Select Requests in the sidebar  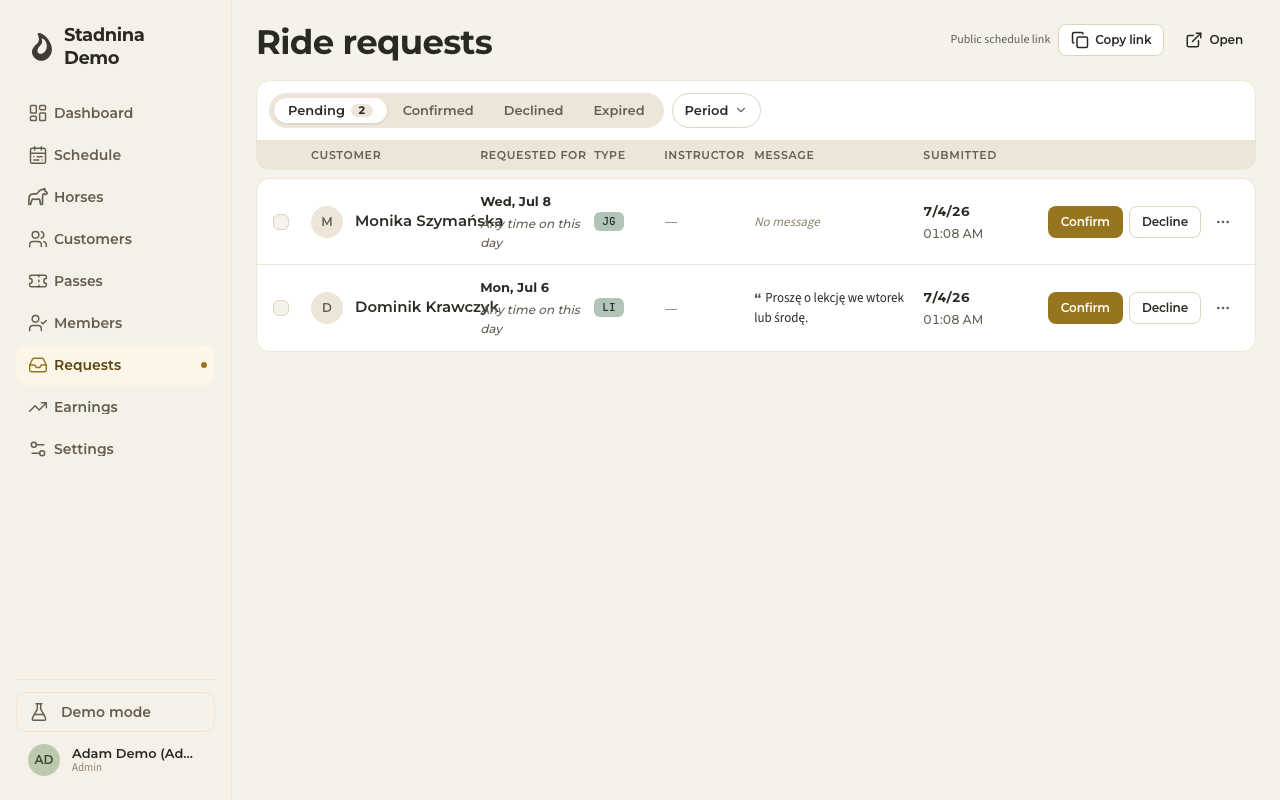tap(115, 365)
